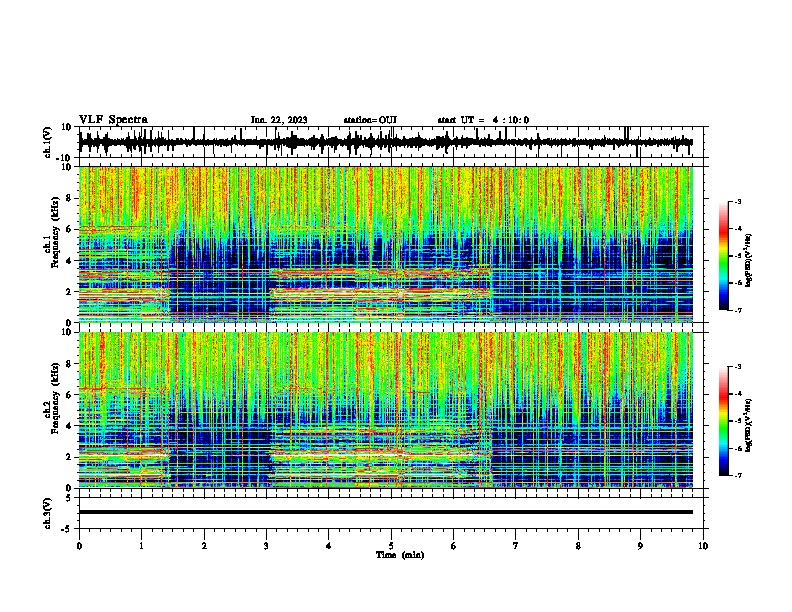
Task: Click the time axis tick label "1"
Action: (141, 546)
